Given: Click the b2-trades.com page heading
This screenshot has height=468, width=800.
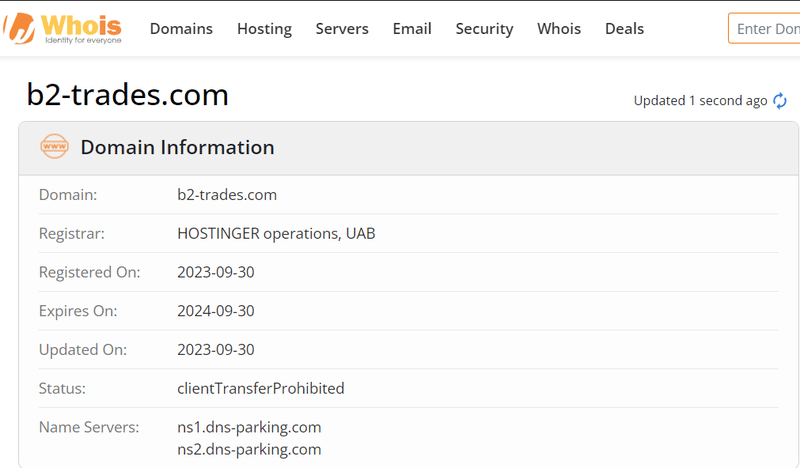Looking at the screenshot, I should coord(128,95).
